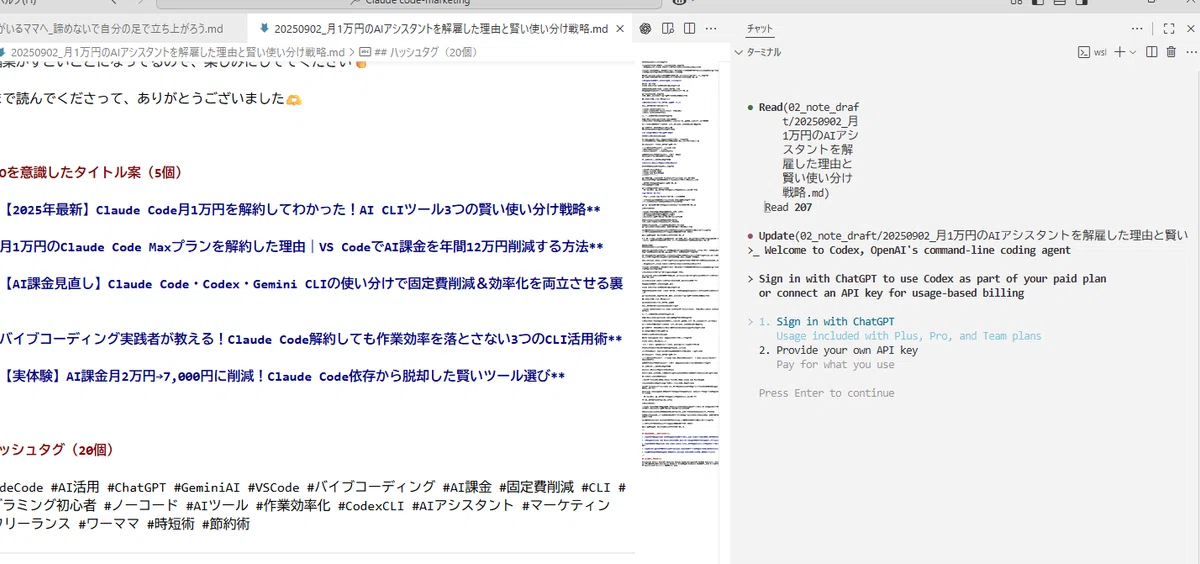Image resolution: width=1200 pixels, height=564 pixels.
Task: Click title line 【2025年最新】Claude Code月1万円
Action: pos(300,210)
